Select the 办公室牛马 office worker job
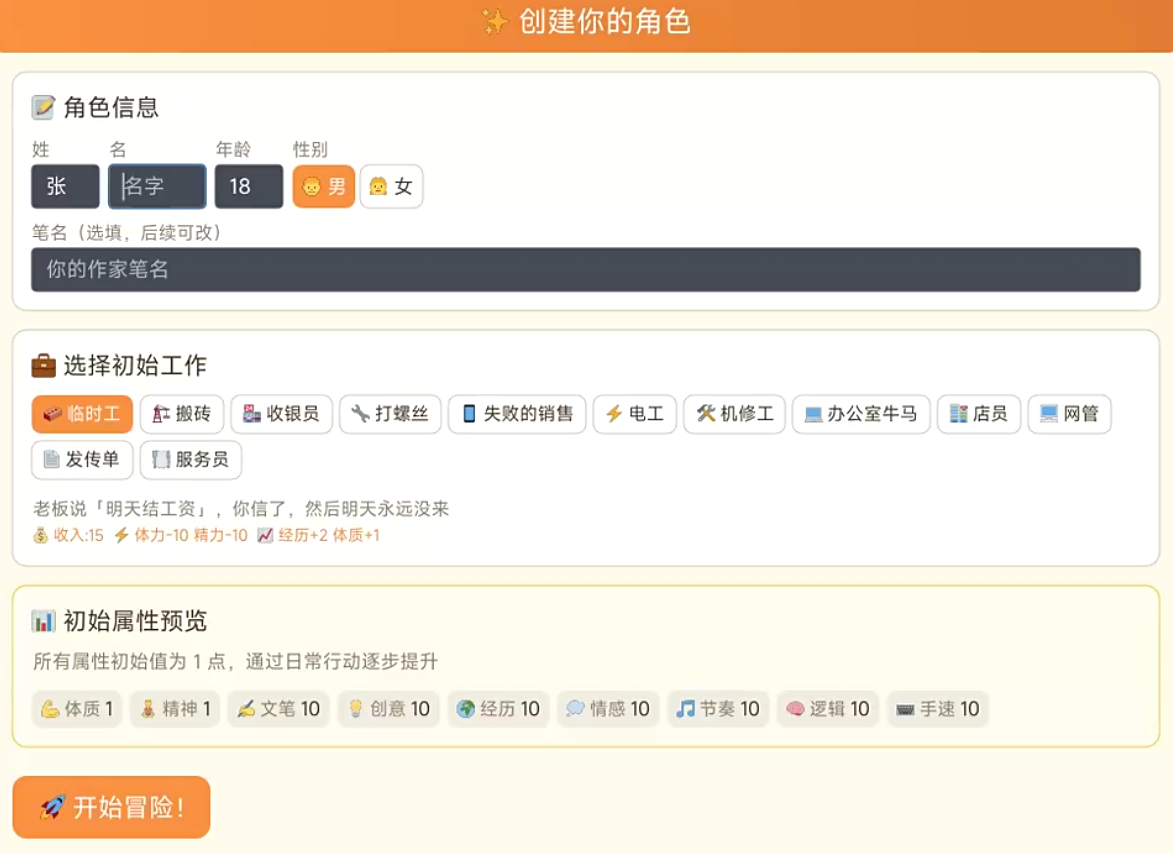 click(x=861, y=414)
